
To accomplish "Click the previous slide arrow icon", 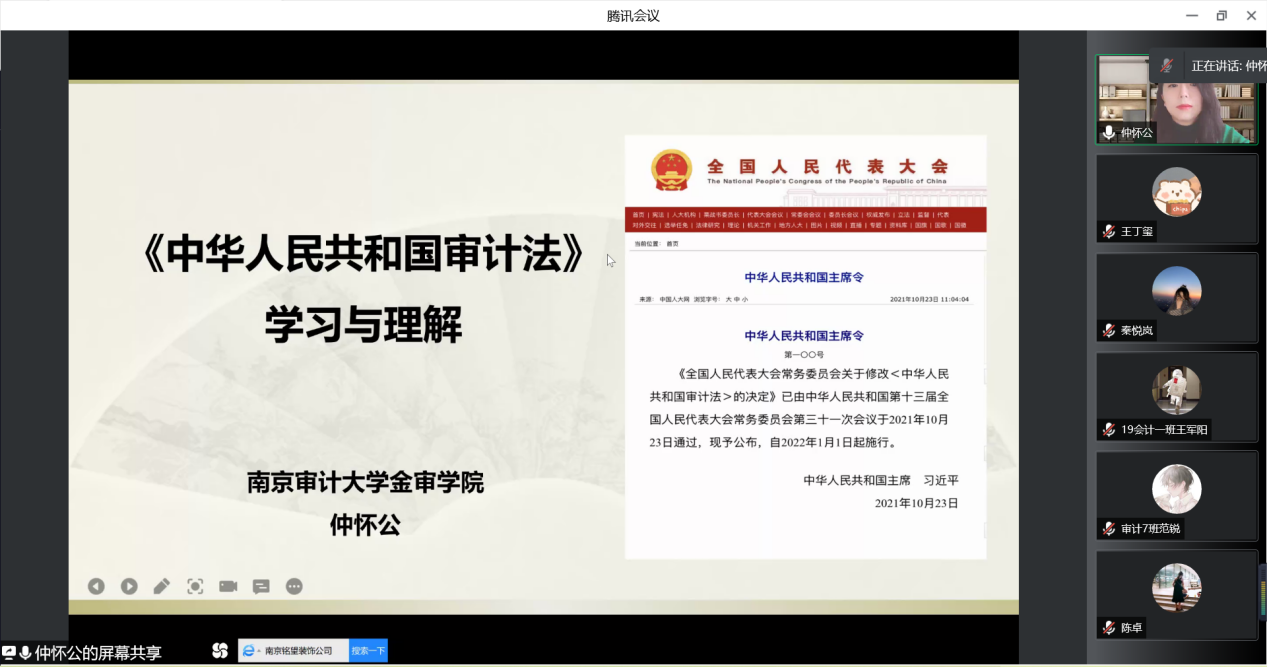I will [x=96, y=587].
